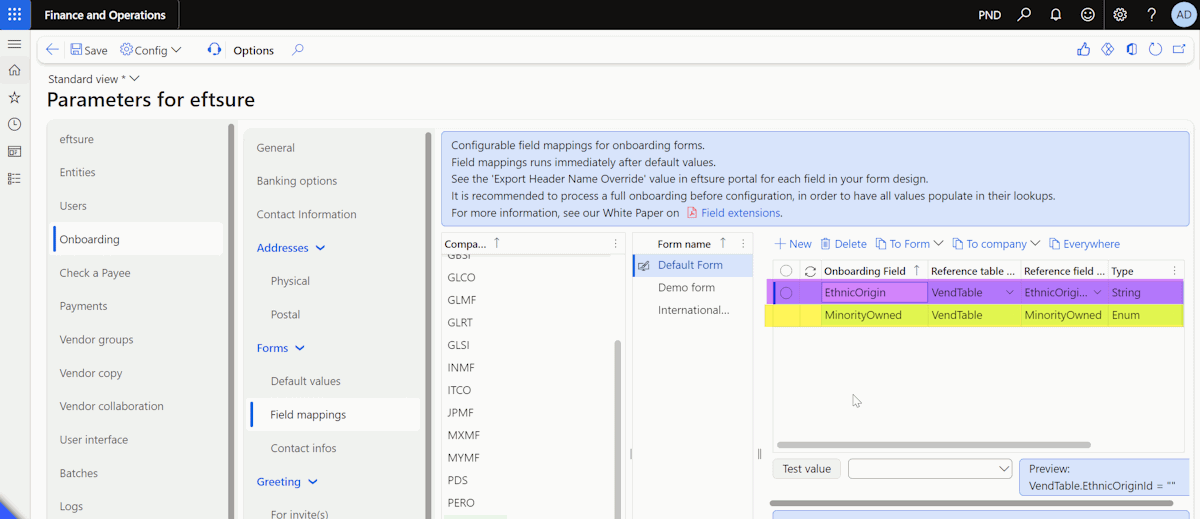The width and height of the screenshot is (1200, 519).
Task: Open Favorites star in sidebar
Action: tap(14, 97)
